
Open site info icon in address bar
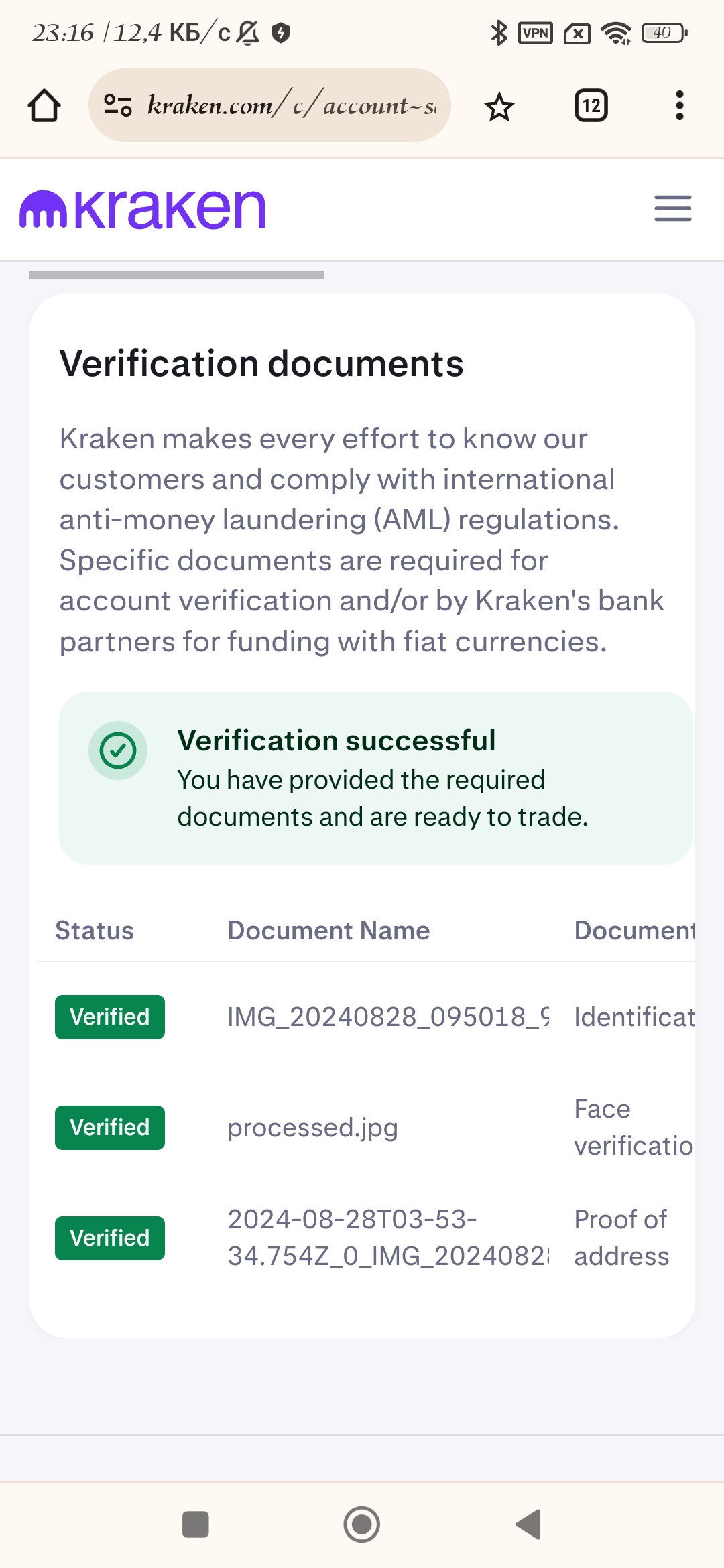[x=118, y=105]
